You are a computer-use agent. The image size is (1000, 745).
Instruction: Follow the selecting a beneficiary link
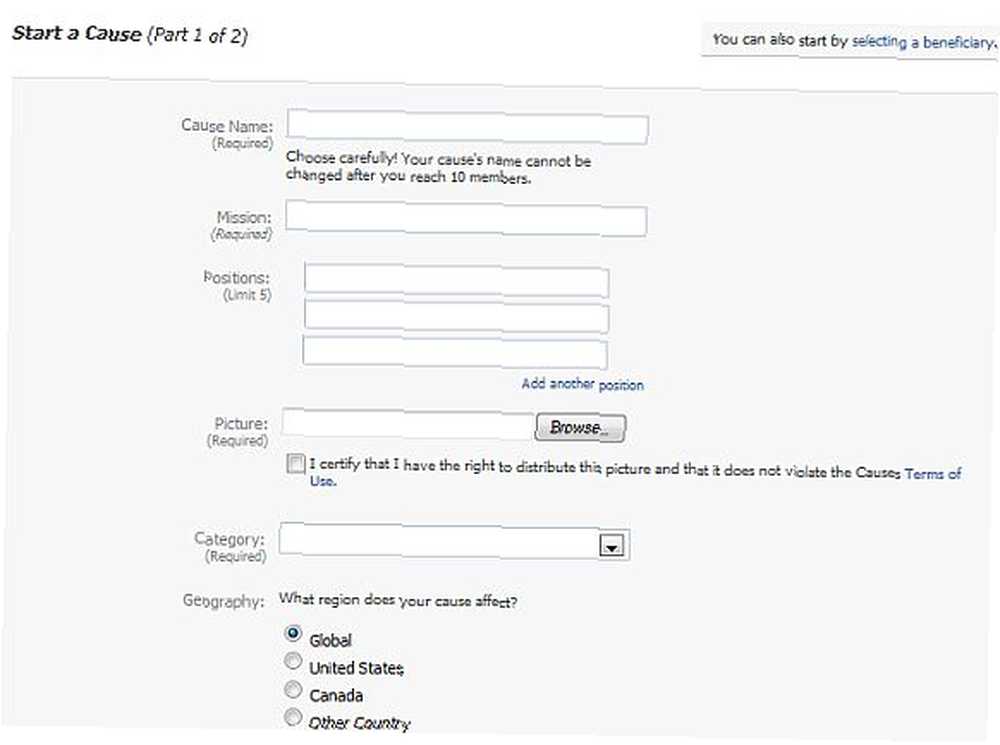coord(923,42)
